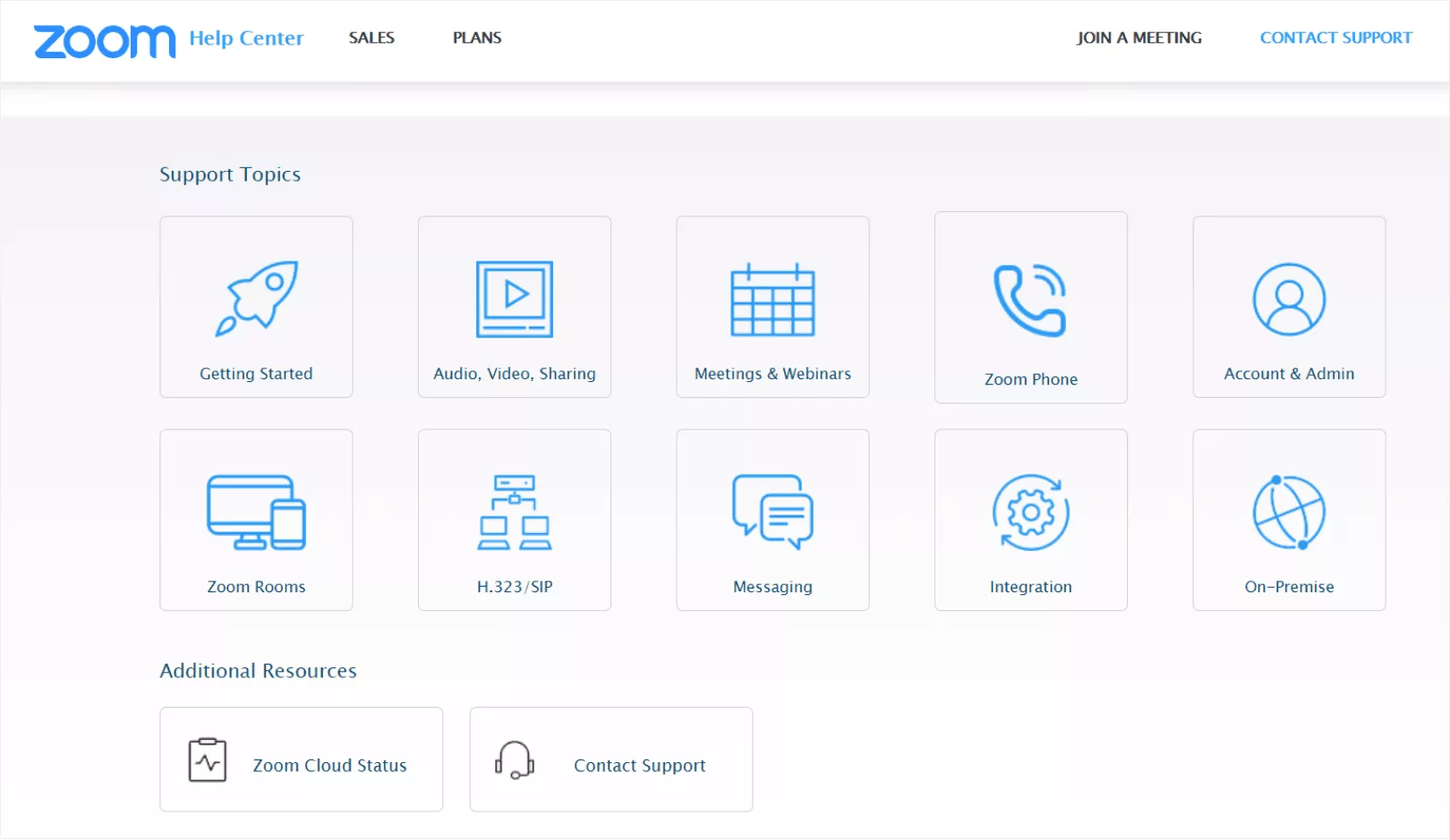
Task: Click the Zoom logo
Action: click(105, 41)
